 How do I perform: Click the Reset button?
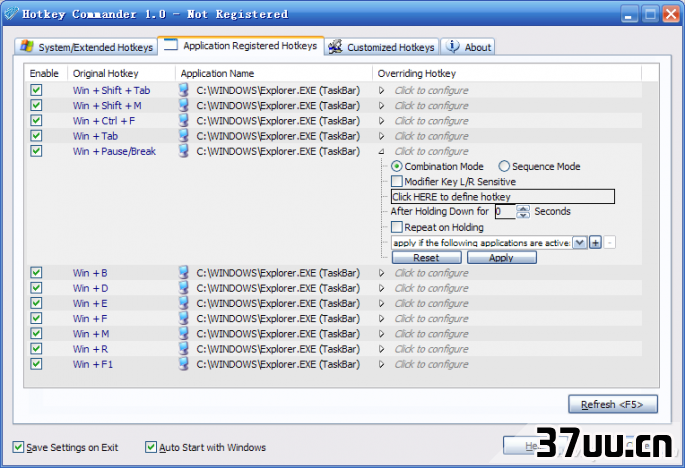point(426,257)
